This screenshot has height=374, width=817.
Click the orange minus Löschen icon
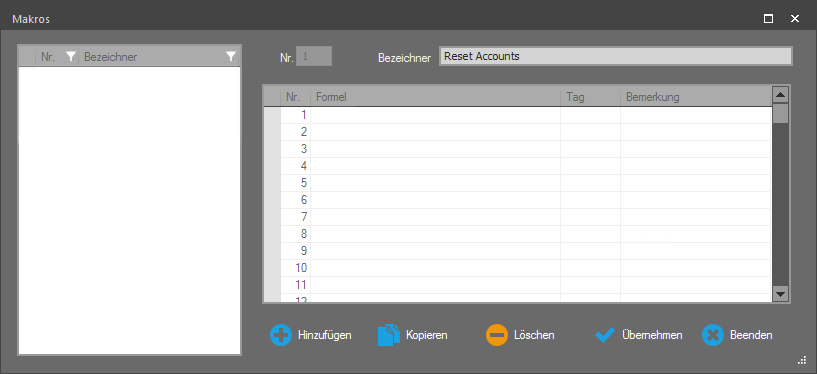point(497,335)
